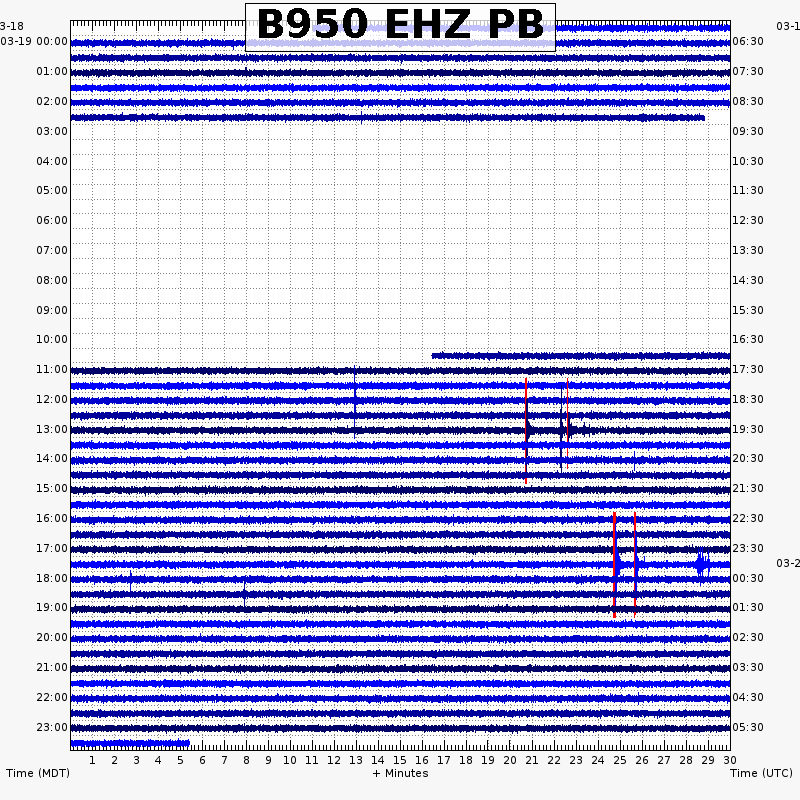This screenshot has width=800, height=800.
Task: Click the red marker before minute 26
Action: click(x=635, y=565)
